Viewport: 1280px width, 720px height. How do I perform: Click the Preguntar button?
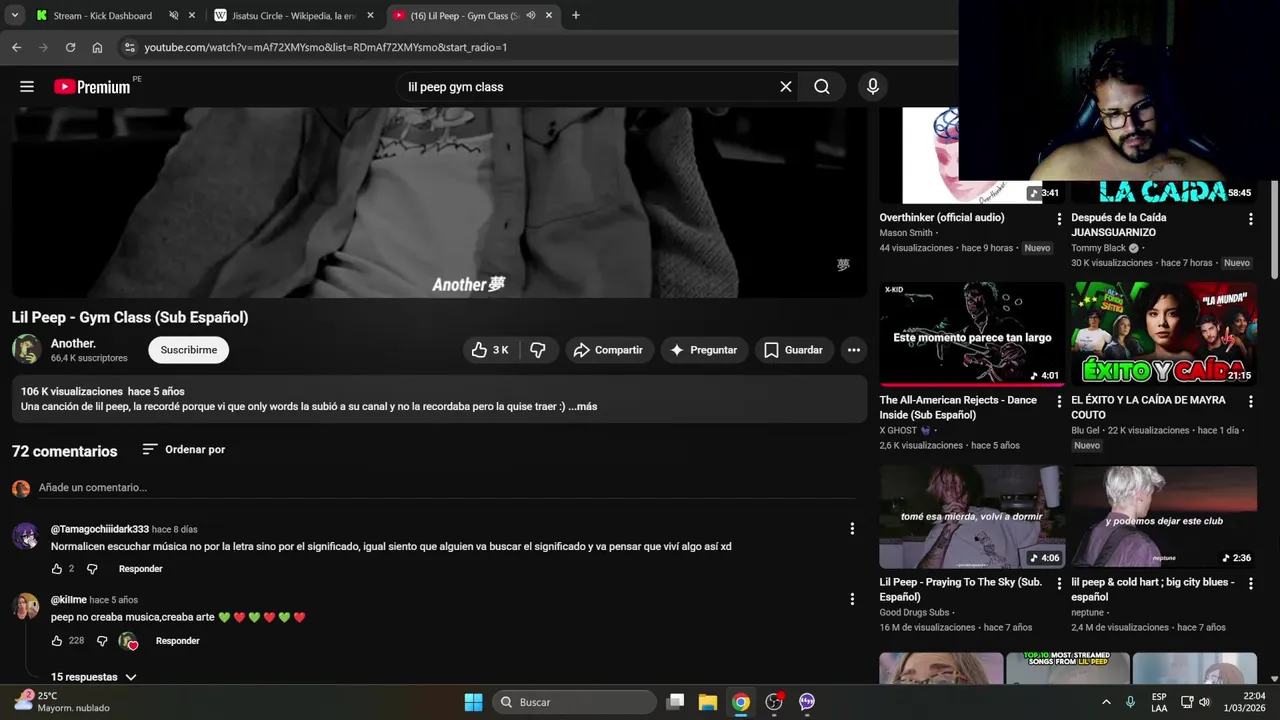pos(704,350)
